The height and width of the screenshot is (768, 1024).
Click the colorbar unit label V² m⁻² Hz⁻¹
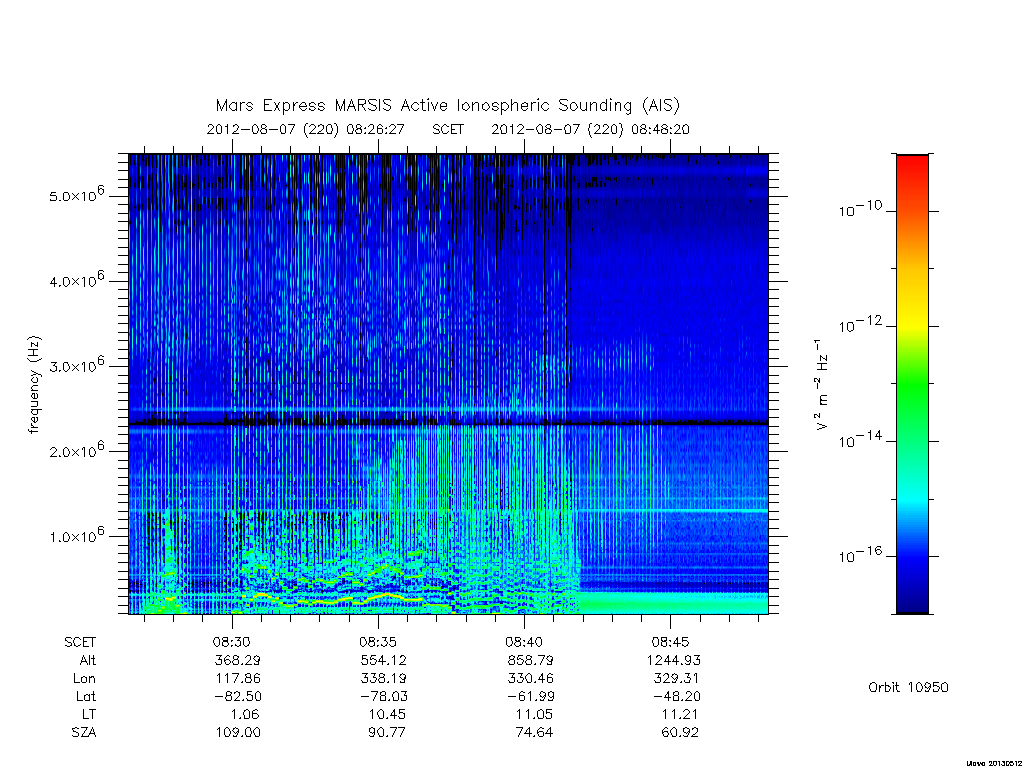pyautogui.click(x=822, y=384)
